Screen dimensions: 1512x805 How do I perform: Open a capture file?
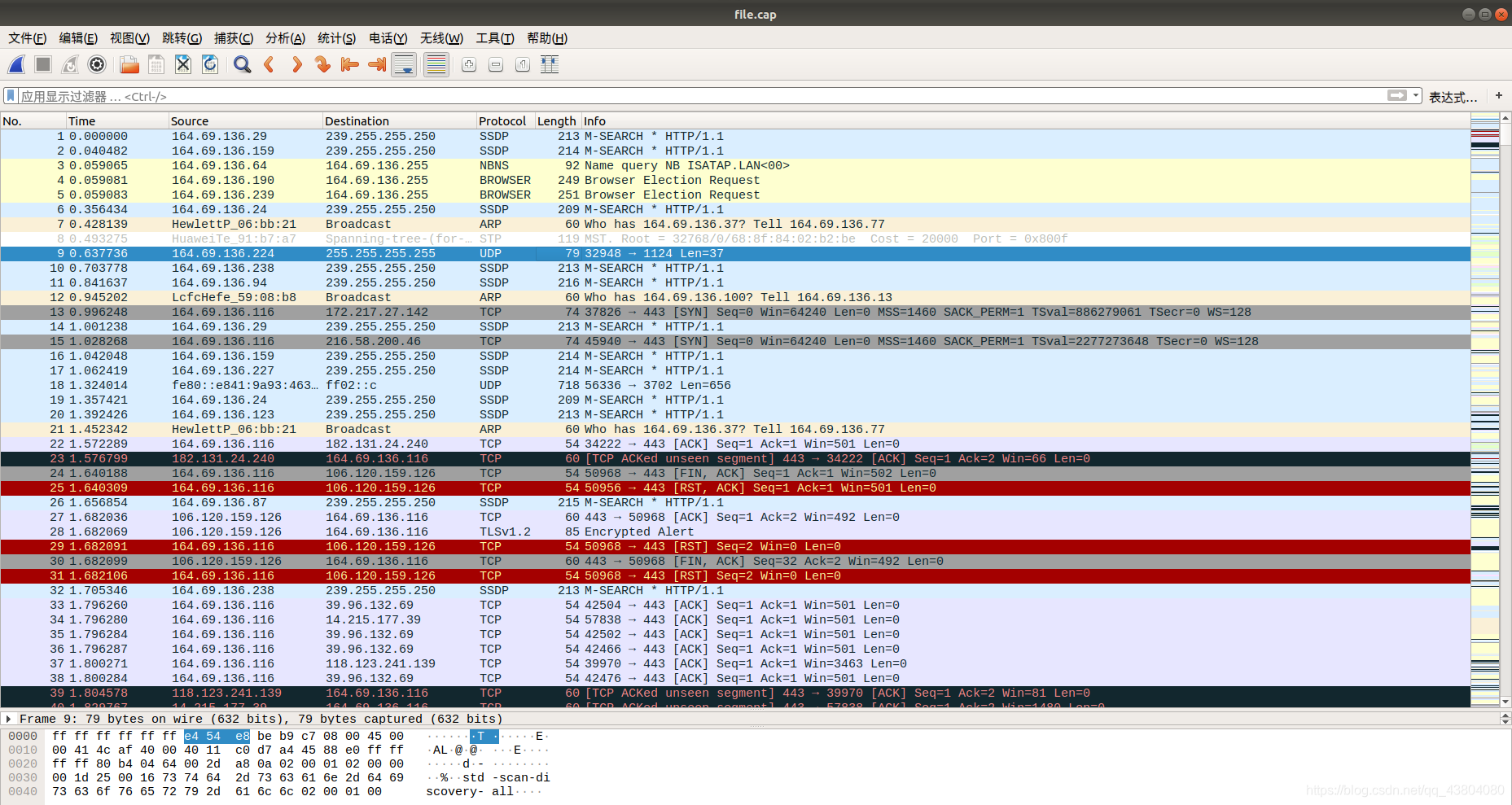tap(129, 64)
